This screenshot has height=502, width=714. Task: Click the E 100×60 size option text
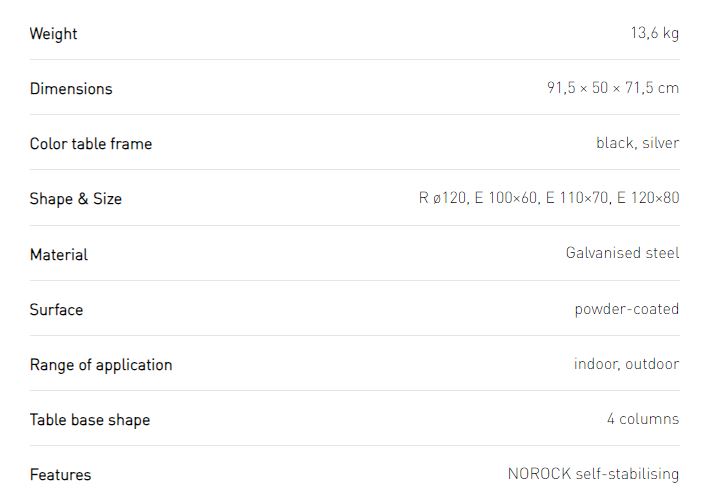(x=506, y=198)
